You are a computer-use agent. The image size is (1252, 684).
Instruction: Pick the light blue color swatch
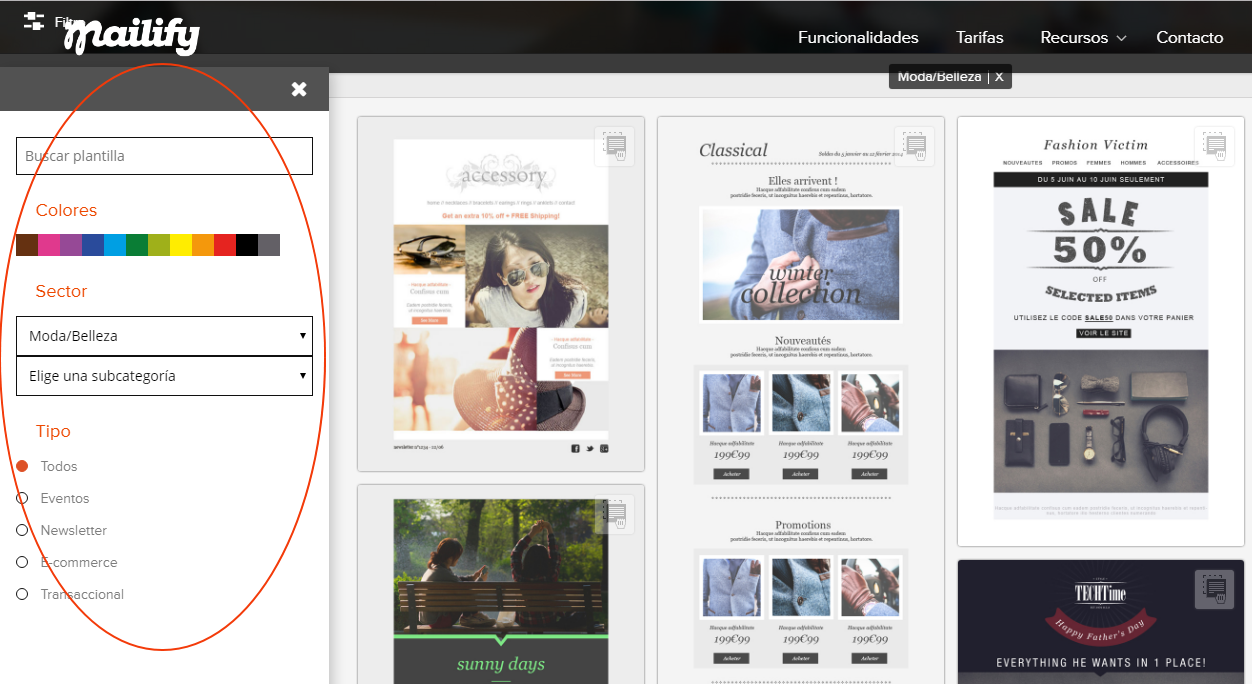pos(115,245)
